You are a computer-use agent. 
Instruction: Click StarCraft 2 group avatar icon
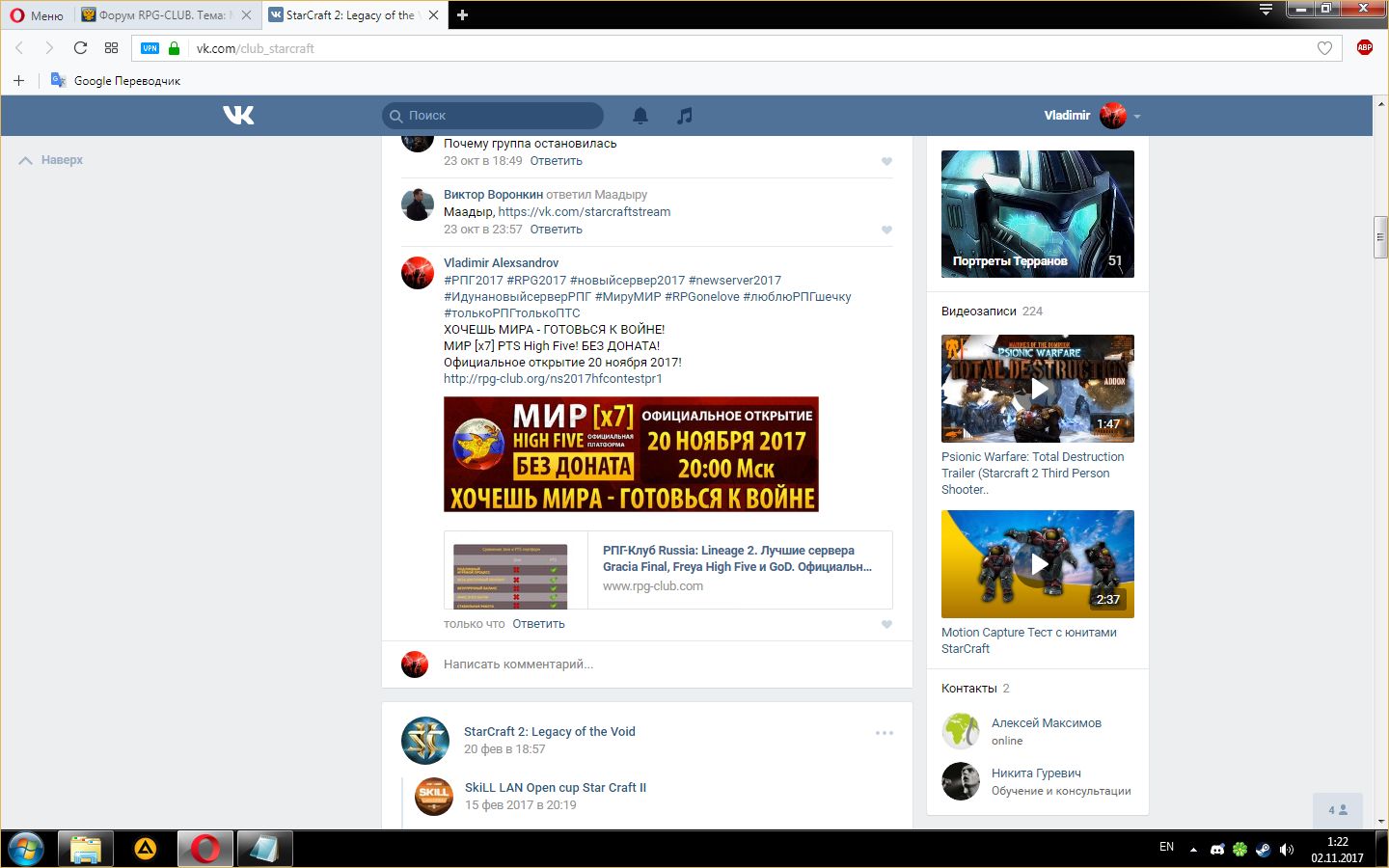pyautogui.click(x=425, y=741)
